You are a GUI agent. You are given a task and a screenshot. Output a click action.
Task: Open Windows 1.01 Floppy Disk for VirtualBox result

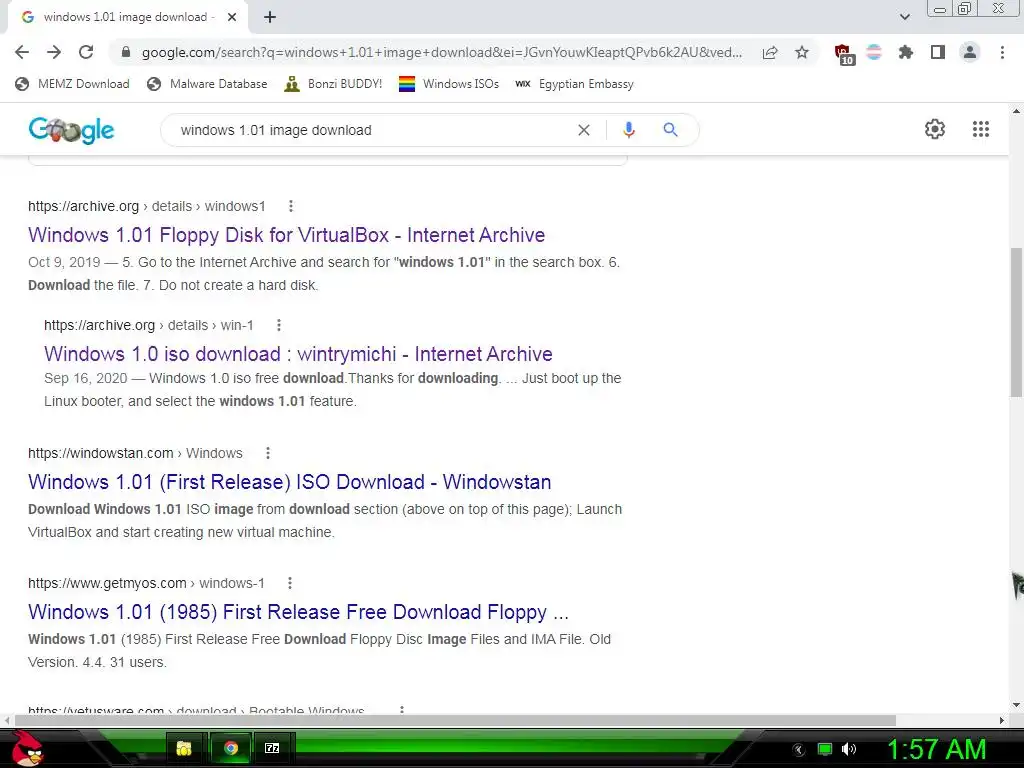pyautogui.click(x=287, y=235)
